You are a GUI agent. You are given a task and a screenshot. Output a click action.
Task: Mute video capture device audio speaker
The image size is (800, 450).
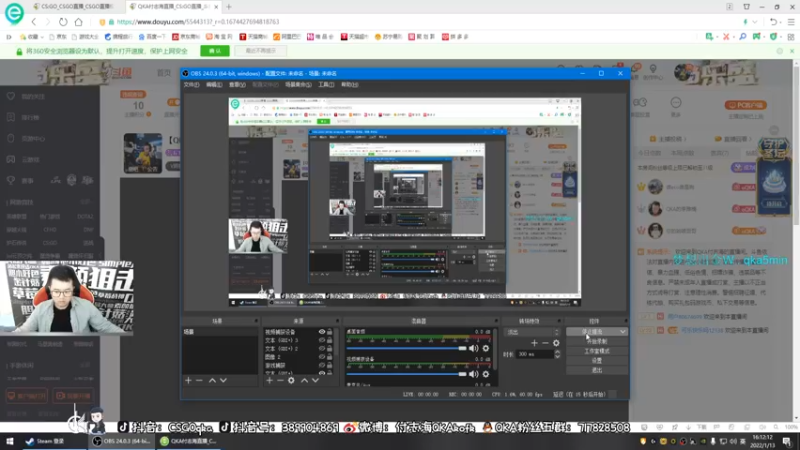[x=473, y=374]
